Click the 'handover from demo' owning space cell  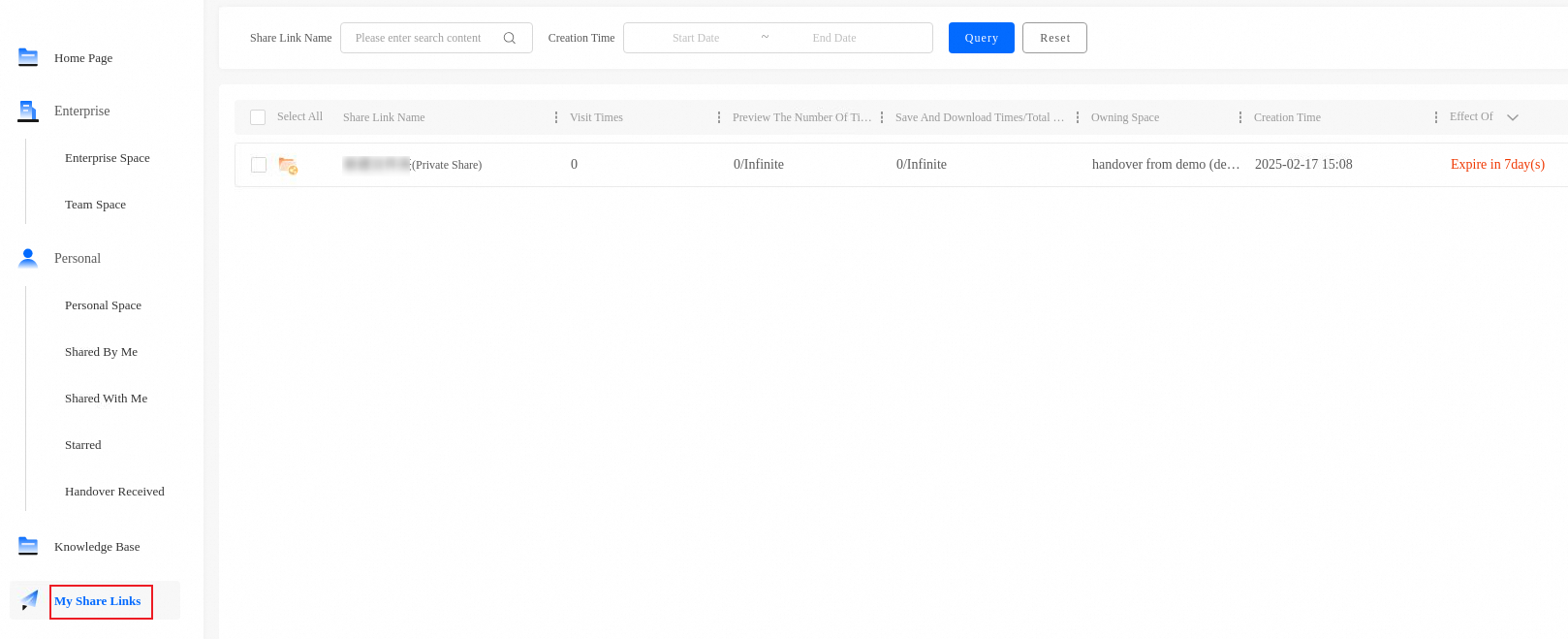[x=1166, y=165]
